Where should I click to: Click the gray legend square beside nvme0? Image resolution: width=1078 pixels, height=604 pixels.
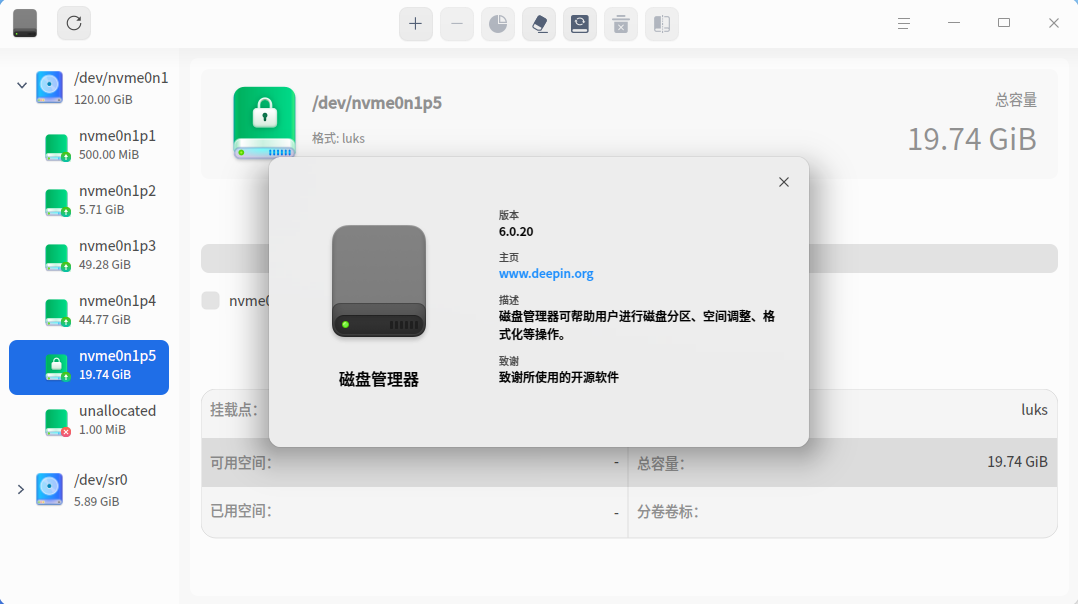click(x=210, y=300)
